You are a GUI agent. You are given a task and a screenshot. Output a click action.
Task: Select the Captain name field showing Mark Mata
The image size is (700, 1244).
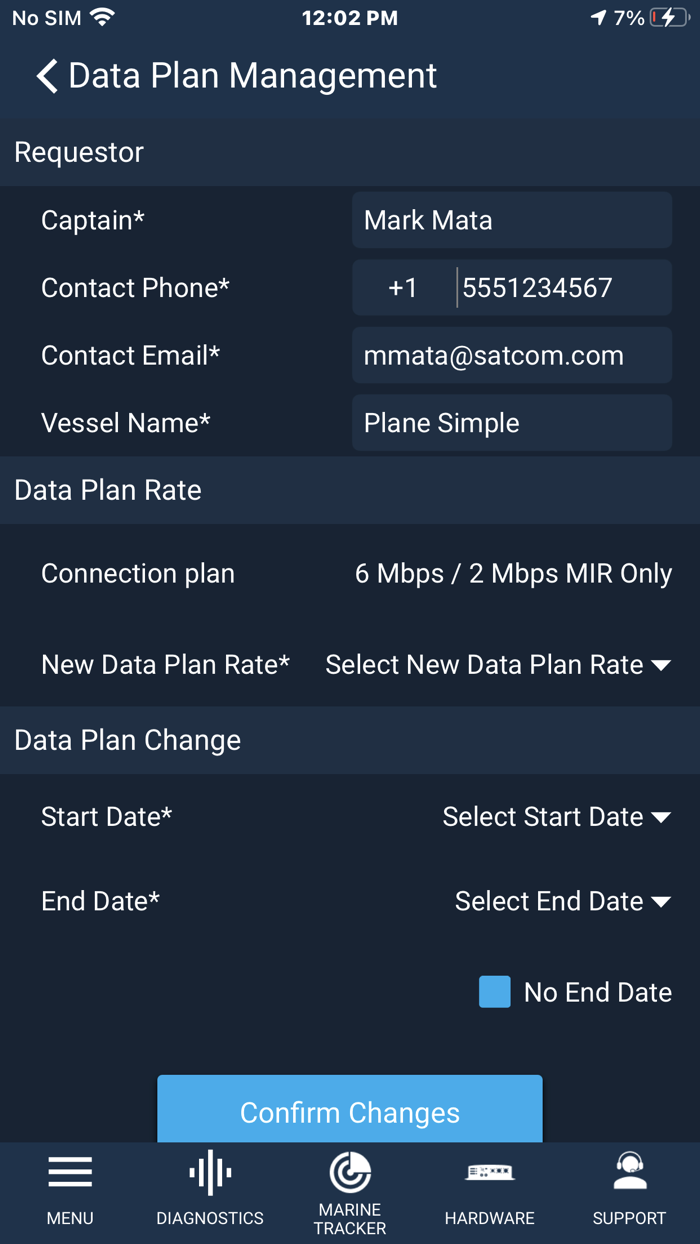tap(511, 220)
